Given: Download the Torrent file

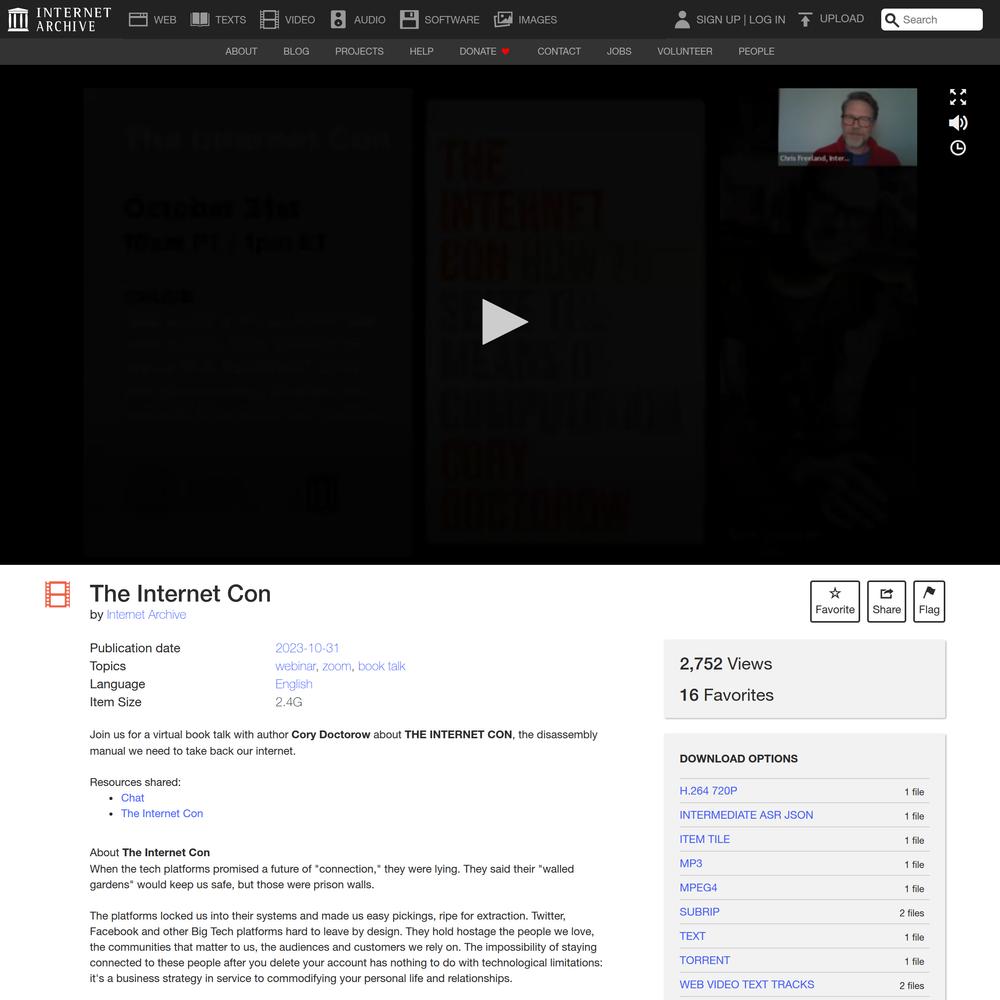Looking at the screenshot, I should [704, 960].
